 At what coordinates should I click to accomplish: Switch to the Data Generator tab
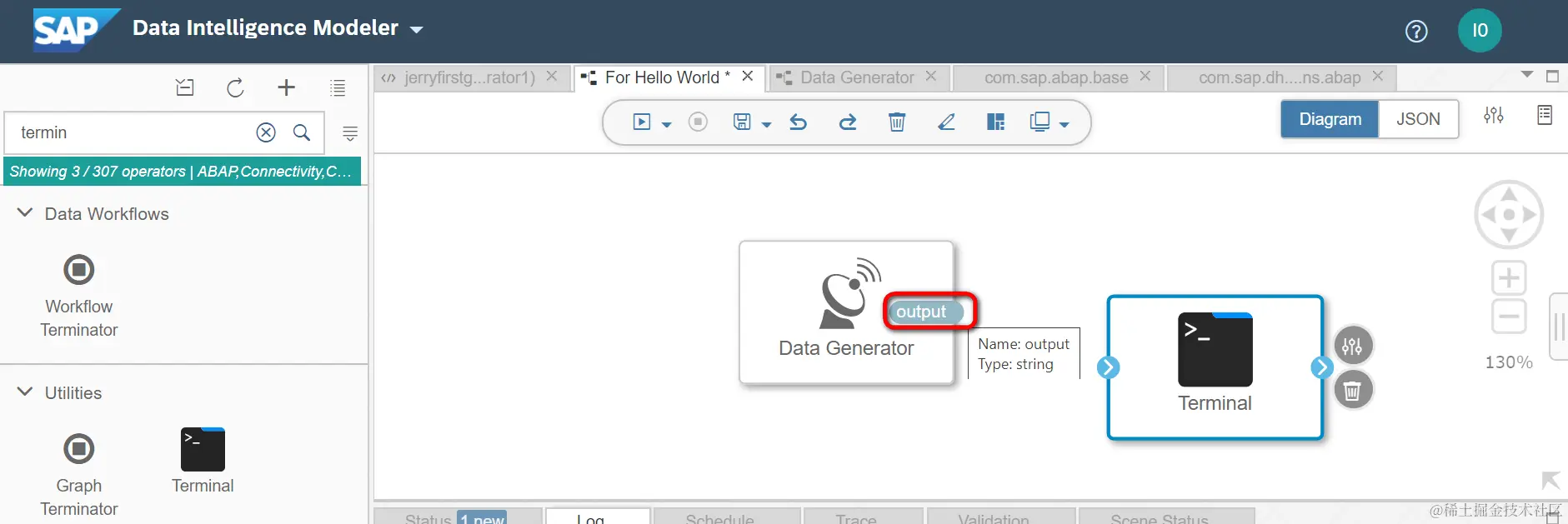tap(857, 77)
